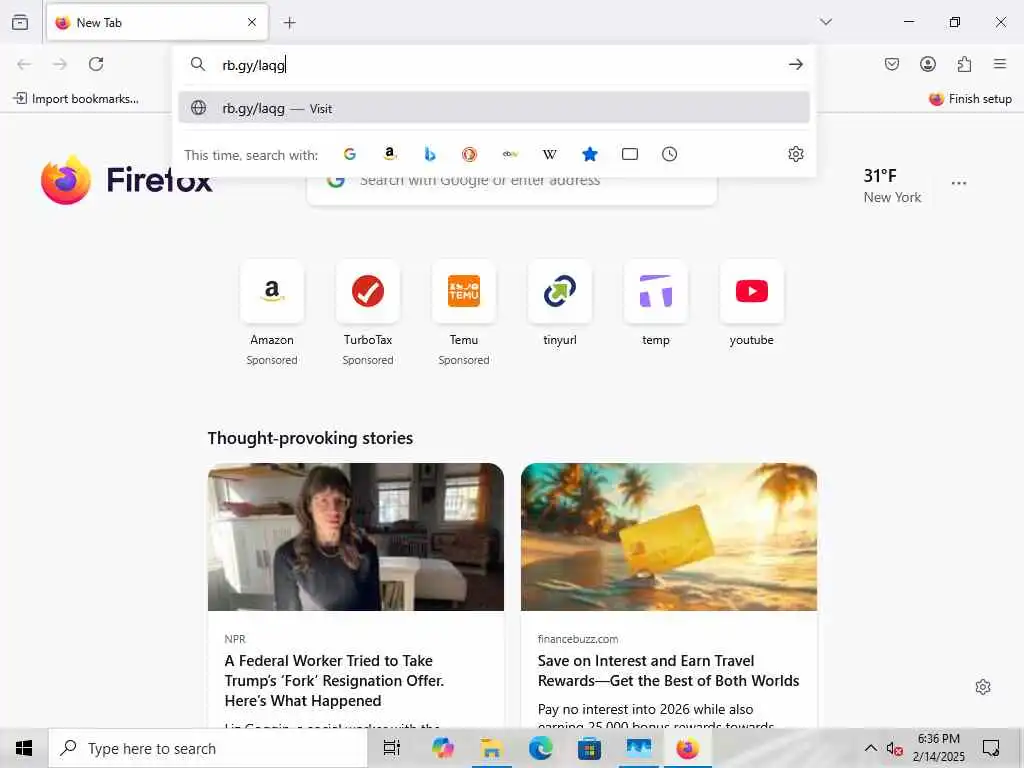Go back one page
This screenshot has height=768, width=1024.
tap(24, 64)
